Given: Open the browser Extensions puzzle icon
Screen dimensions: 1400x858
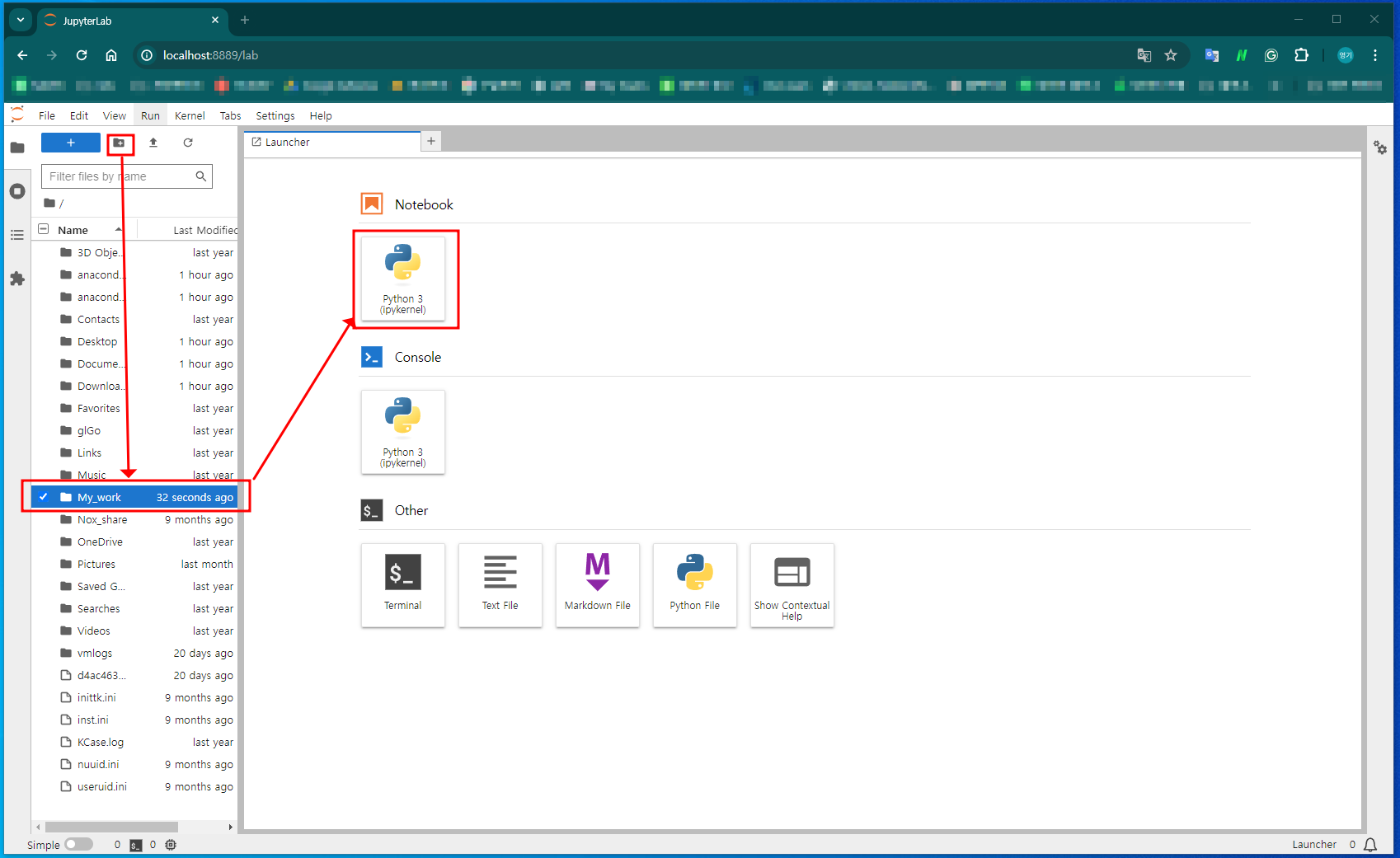Looking at the screenshot, I should tap(1301, 55).
